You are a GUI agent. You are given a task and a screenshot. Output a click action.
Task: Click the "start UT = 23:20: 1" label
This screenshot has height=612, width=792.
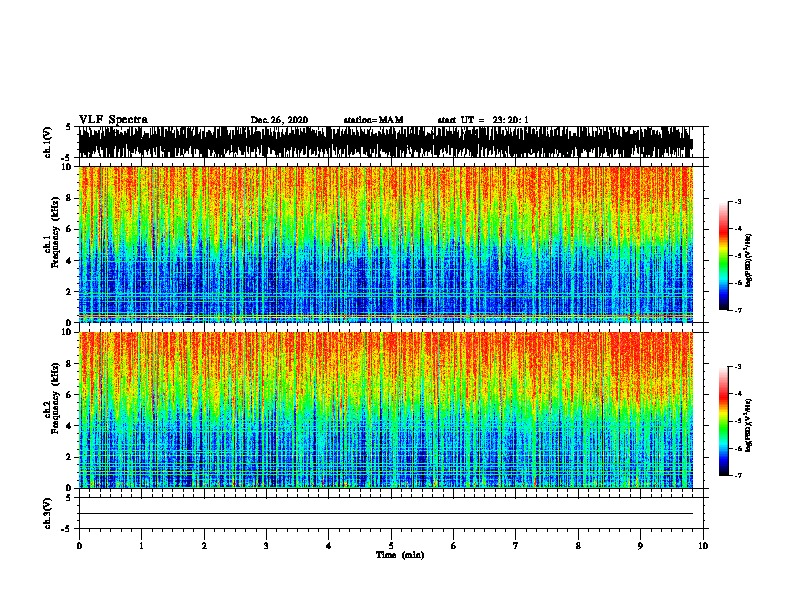(483, 120)
